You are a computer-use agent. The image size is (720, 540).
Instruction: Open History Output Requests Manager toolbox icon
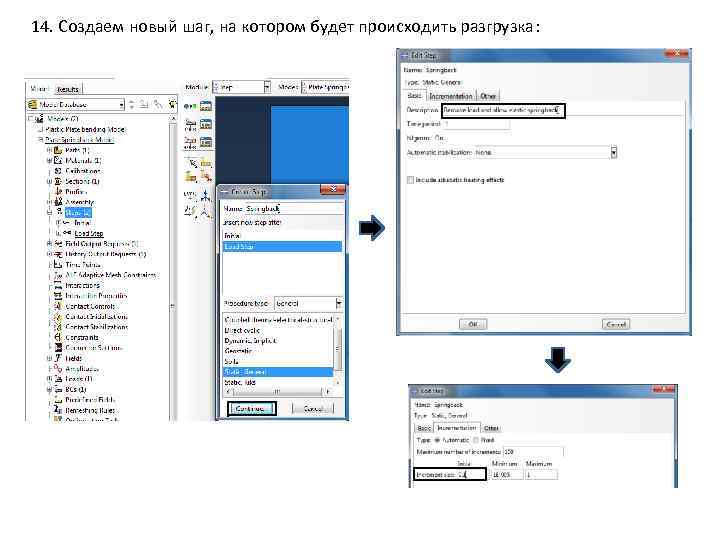click(206, 142)
